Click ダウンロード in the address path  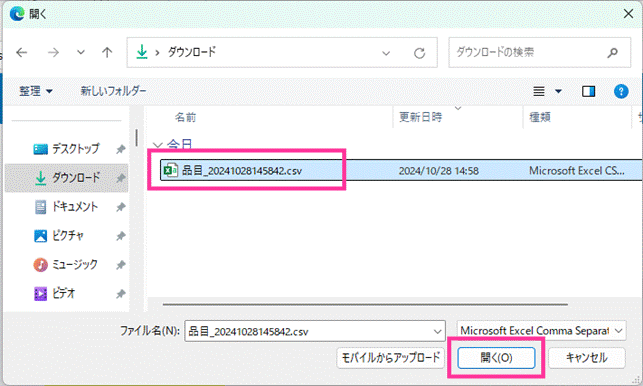pyautogui.click(x=192, y=52)
